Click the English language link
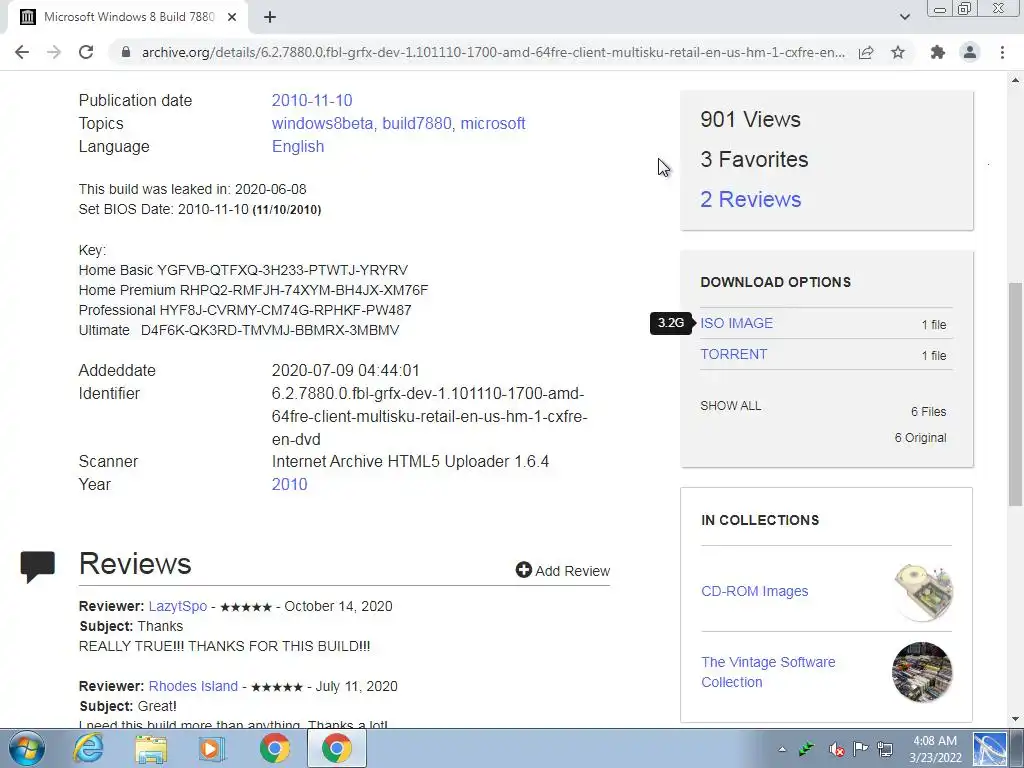The image size is (1024, 768). [298, 146]
